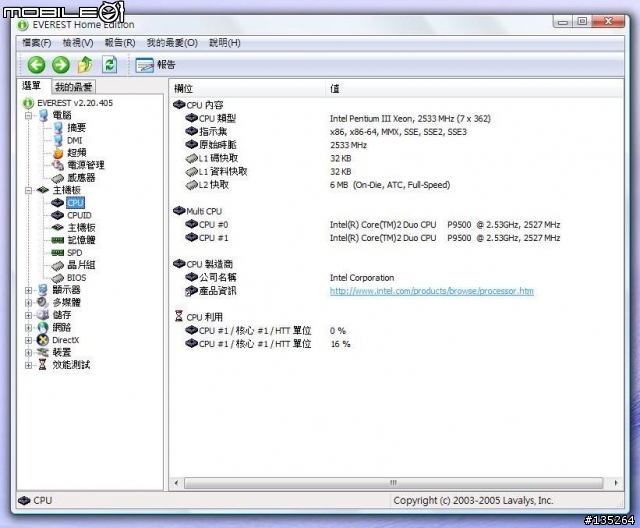Screen dimensions: 640x528
Task: Click the green Back arrow toolbar button
Action: pyautogui.click(x=36, y=65)
